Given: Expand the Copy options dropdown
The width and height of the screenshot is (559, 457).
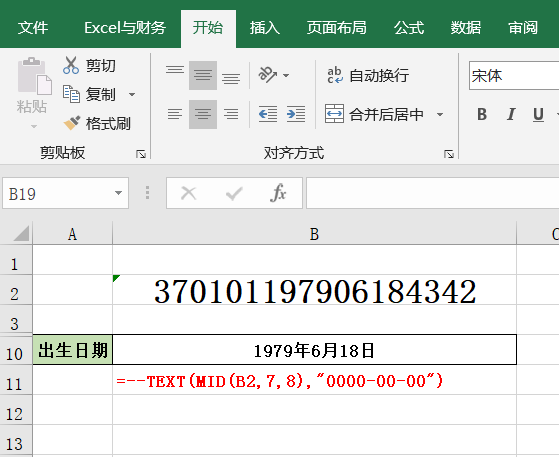Looking at the screenshot, I should 132,94.
